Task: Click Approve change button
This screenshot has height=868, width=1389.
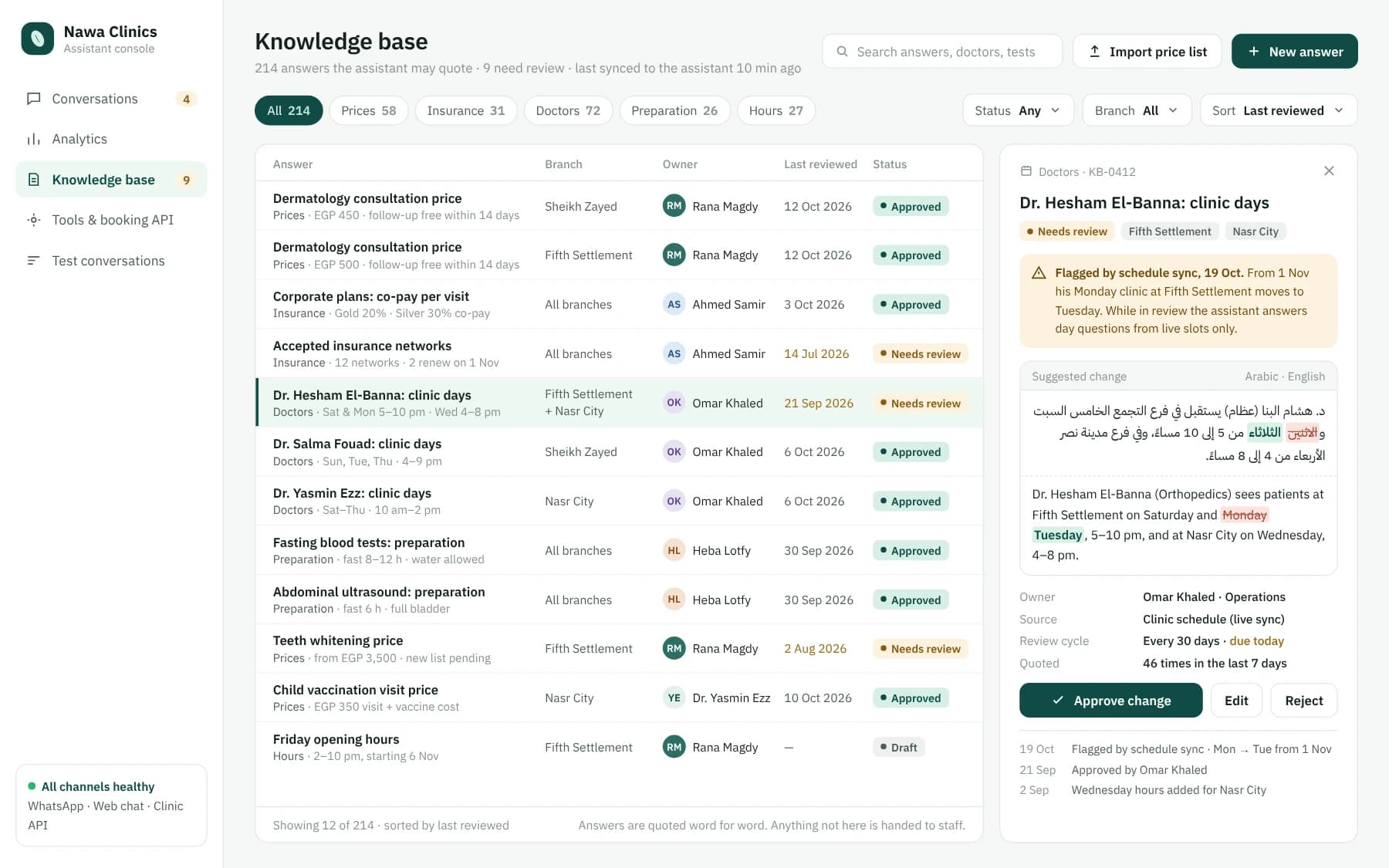Action: [x=1110, y=701]
